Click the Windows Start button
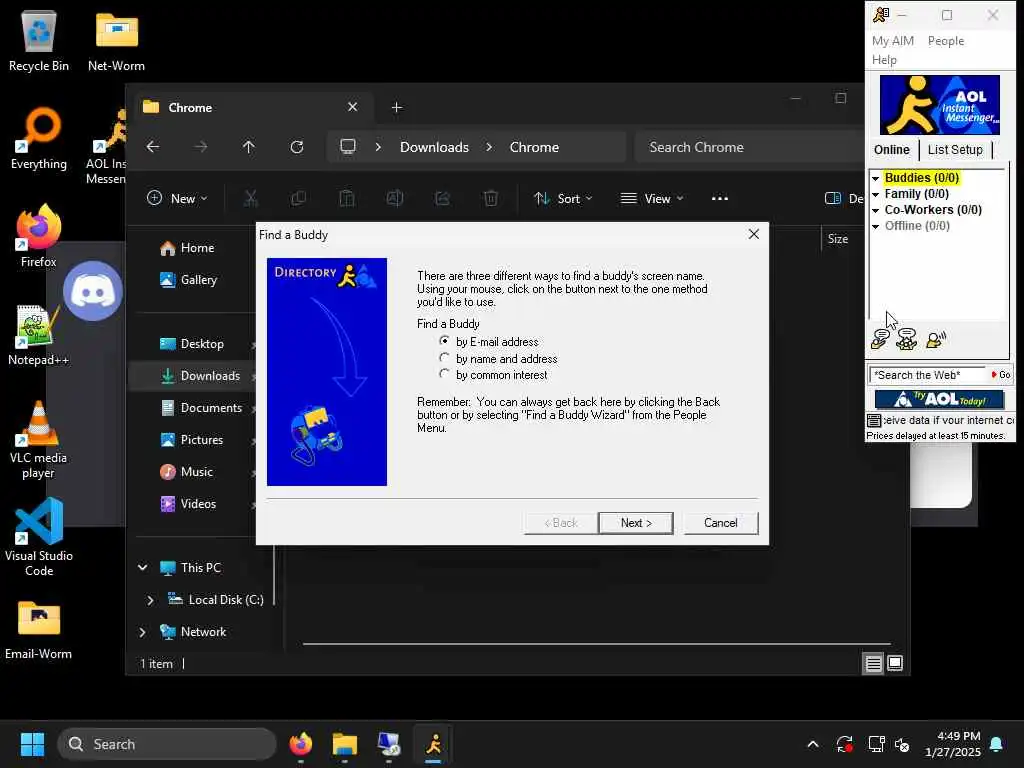Screen dimensions: 1024x768 coord(32,744)
